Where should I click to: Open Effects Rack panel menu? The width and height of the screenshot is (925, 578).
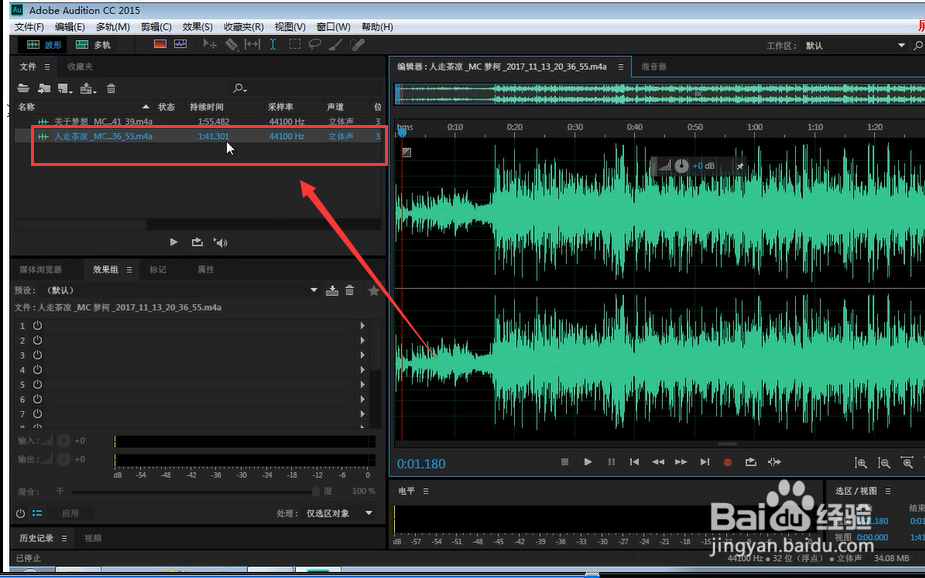[129, 270]
